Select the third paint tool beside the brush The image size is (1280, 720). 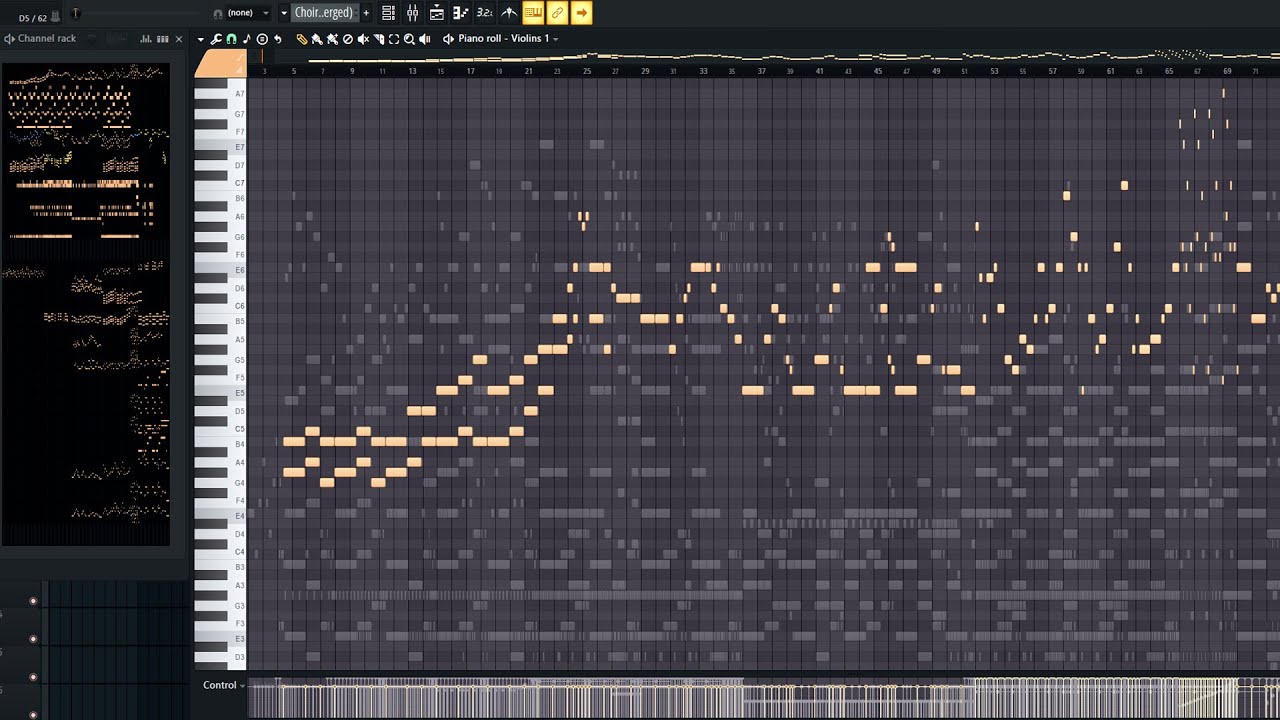point(332,39)
